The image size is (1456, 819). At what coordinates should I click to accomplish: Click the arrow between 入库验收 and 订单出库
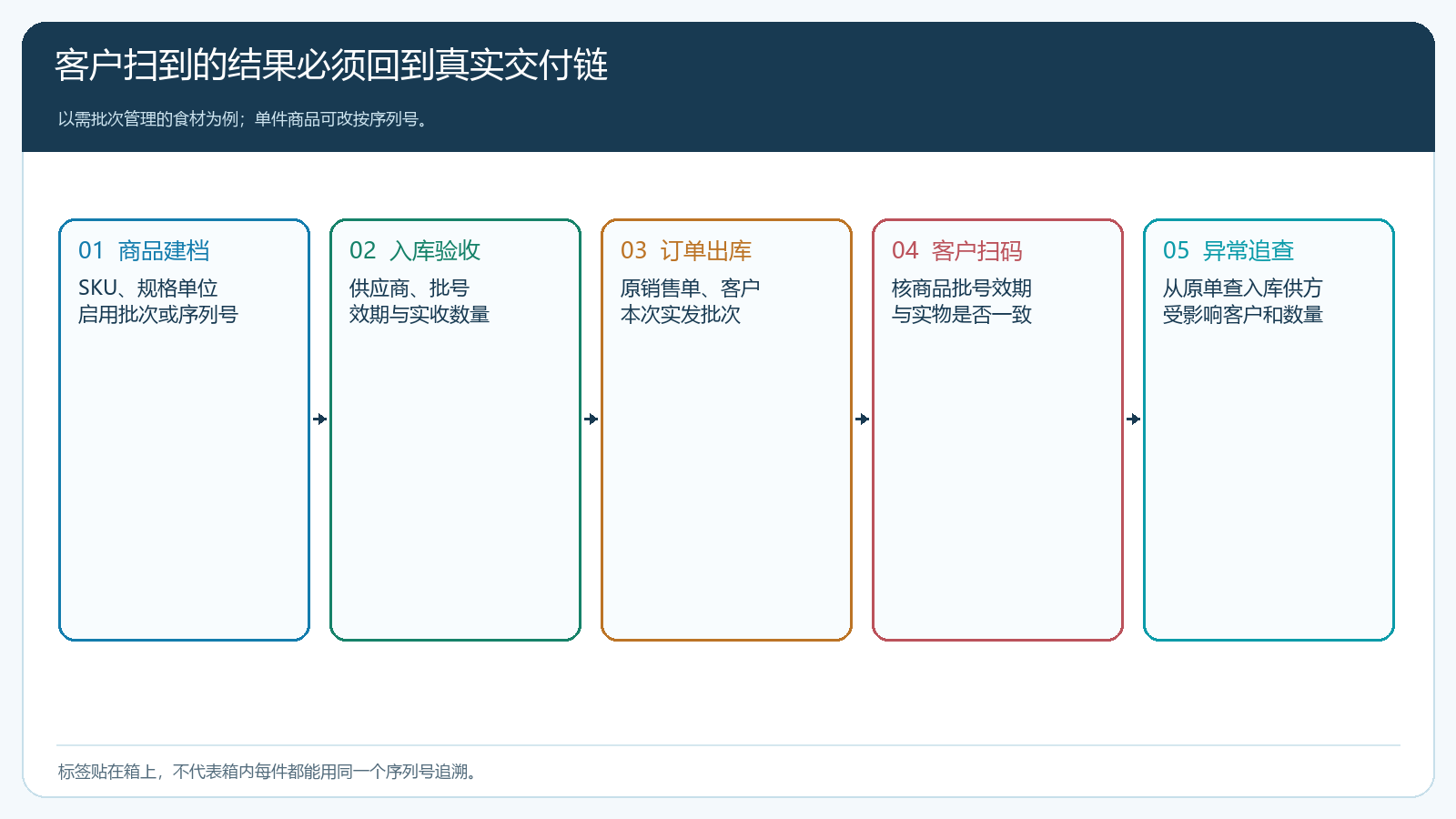[x=591, y=420]
